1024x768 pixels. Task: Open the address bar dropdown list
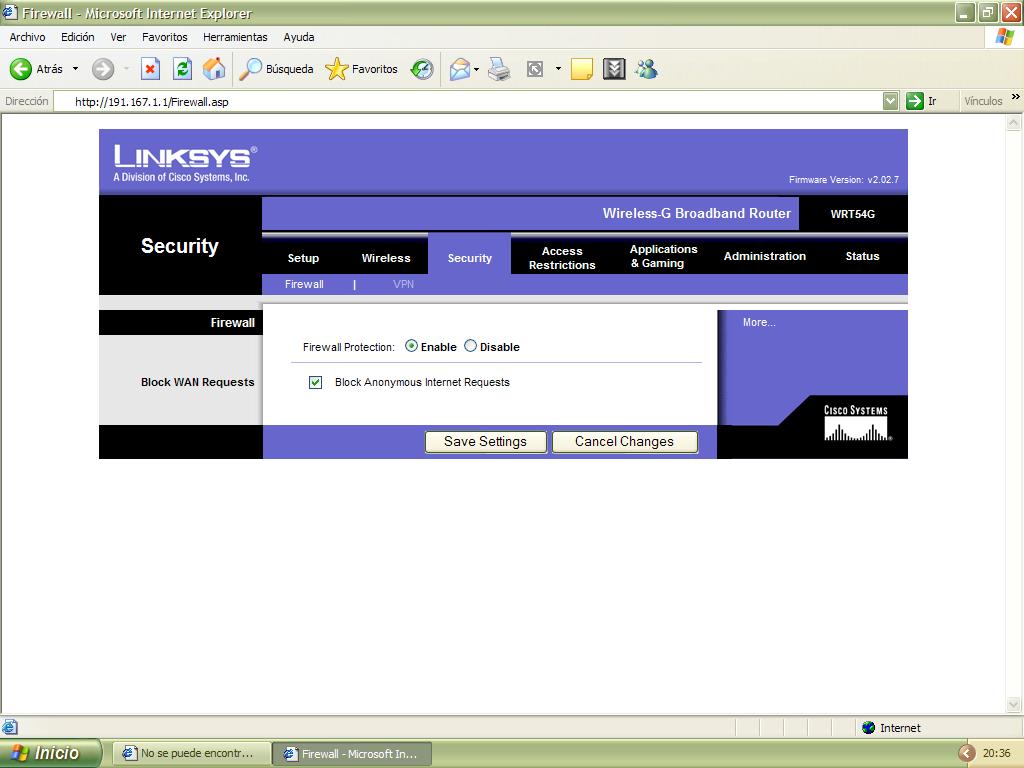(890, 101)
